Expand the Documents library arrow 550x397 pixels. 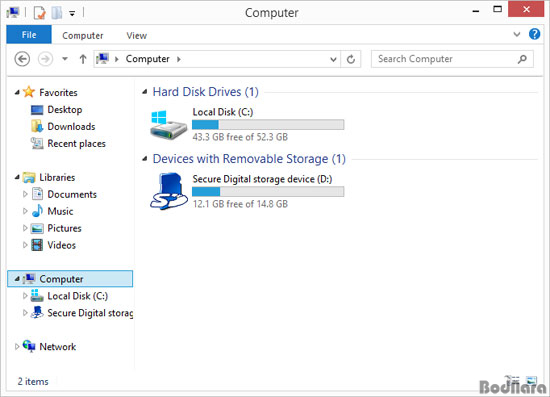25,194
